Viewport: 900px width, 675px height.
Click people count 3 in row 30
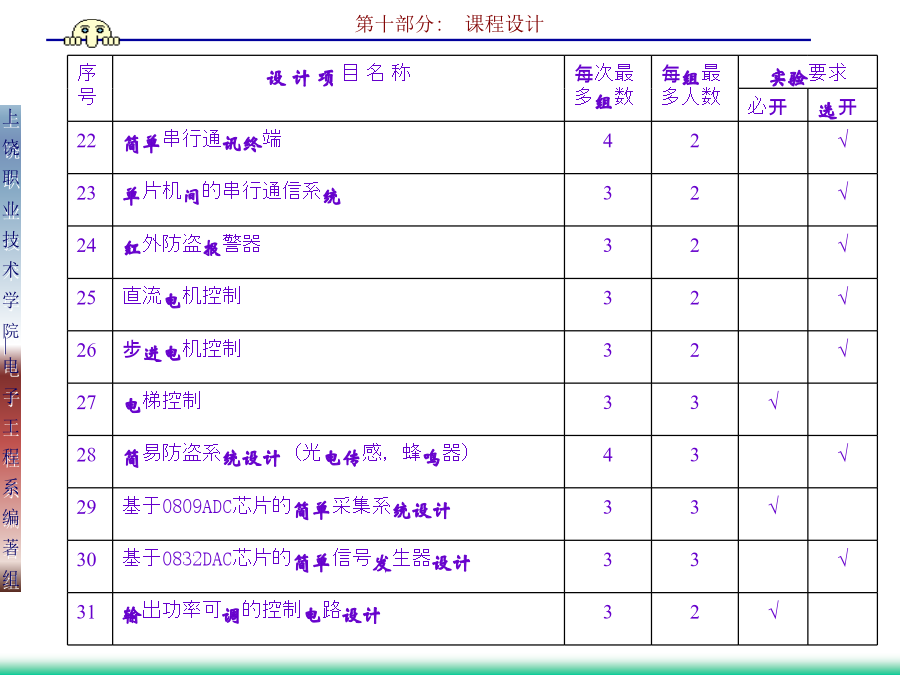[694, 560]
